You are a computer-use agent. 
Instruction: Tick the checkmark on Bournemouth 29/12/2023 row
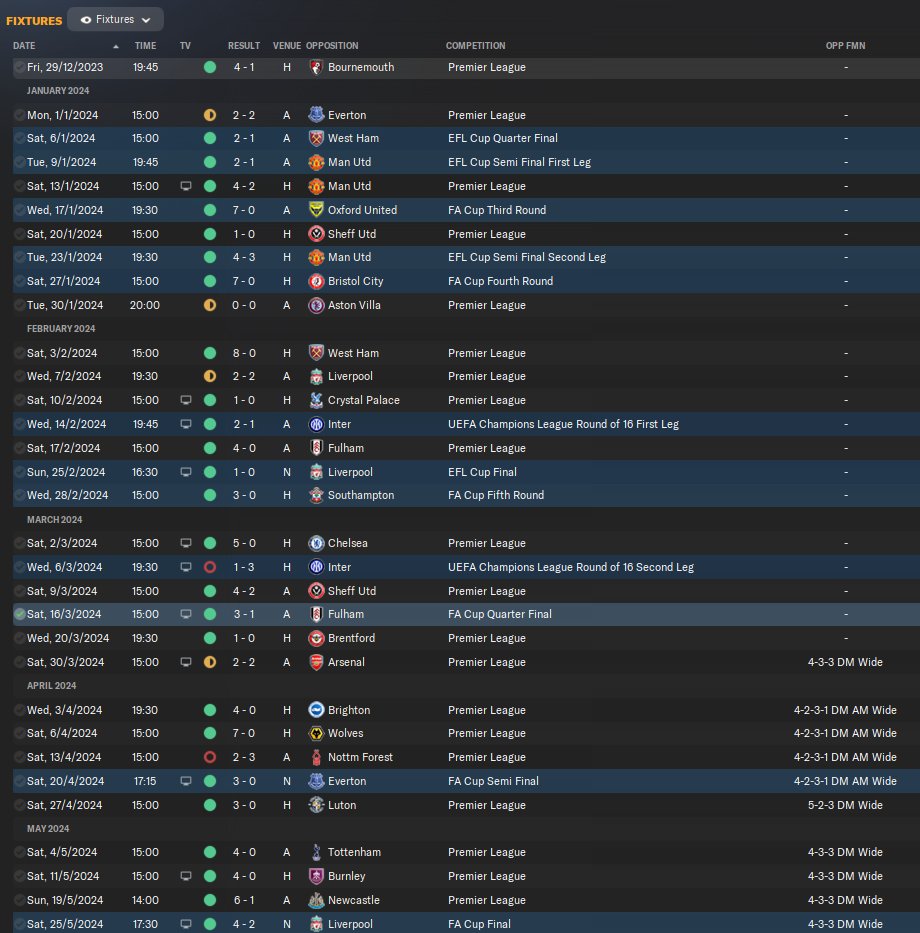(20, 67)
